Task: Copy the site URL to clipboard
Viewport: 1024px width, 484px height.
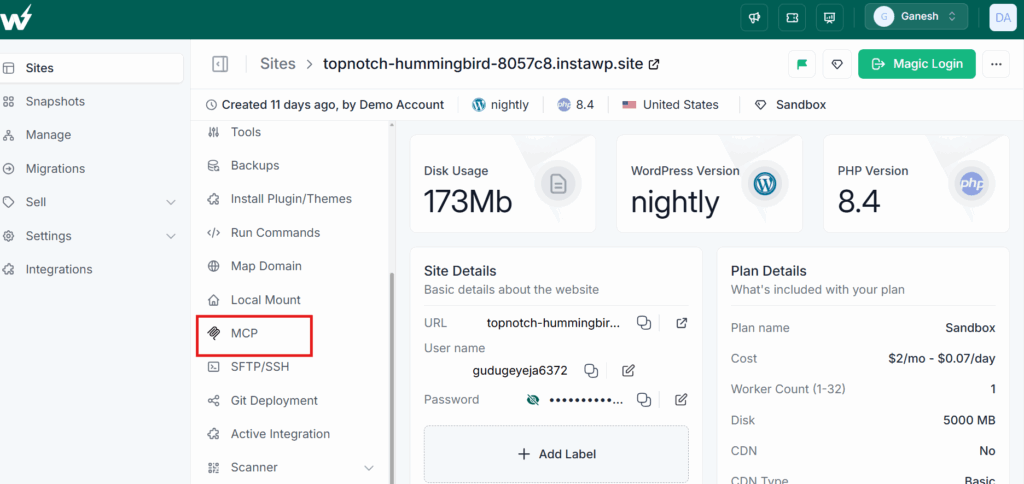Action: [644, 323]
